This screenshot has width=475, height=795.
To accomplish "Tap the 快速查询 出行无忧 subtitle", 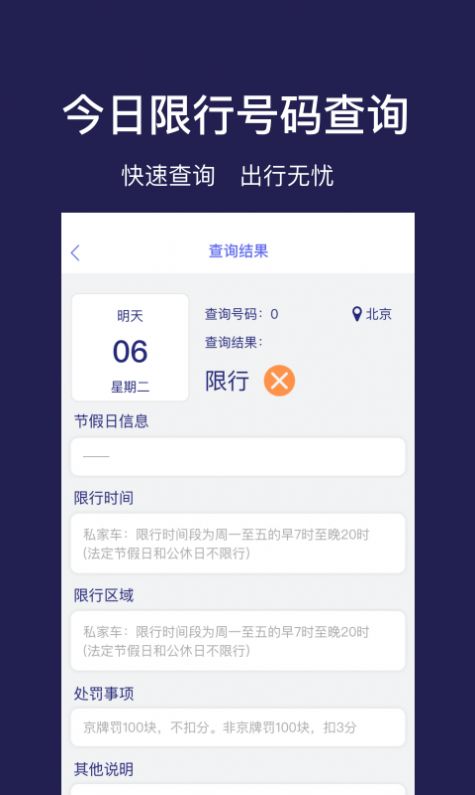I will tap(228, 175).
